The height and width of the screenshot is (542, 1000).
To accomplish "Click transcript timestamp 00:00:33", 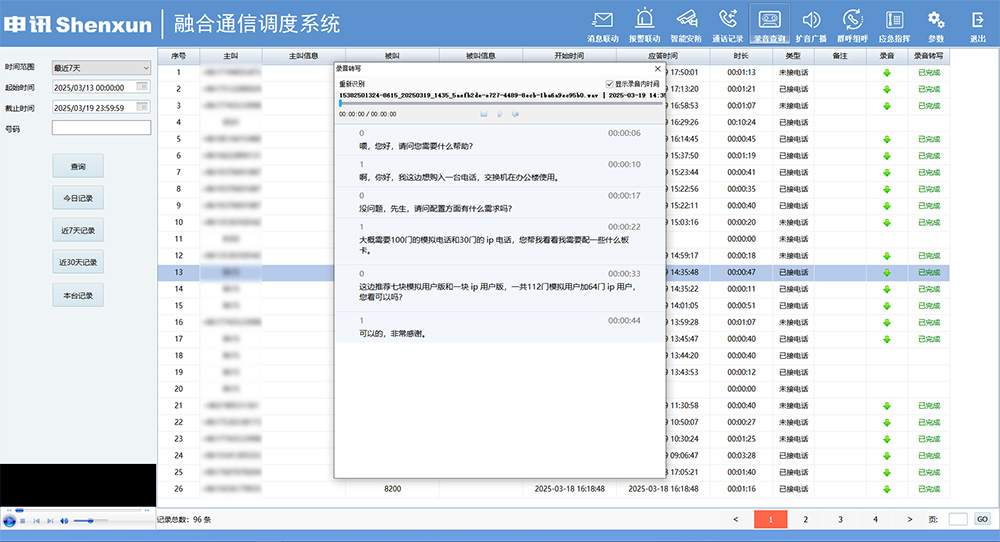I will [x=624, y=274].
